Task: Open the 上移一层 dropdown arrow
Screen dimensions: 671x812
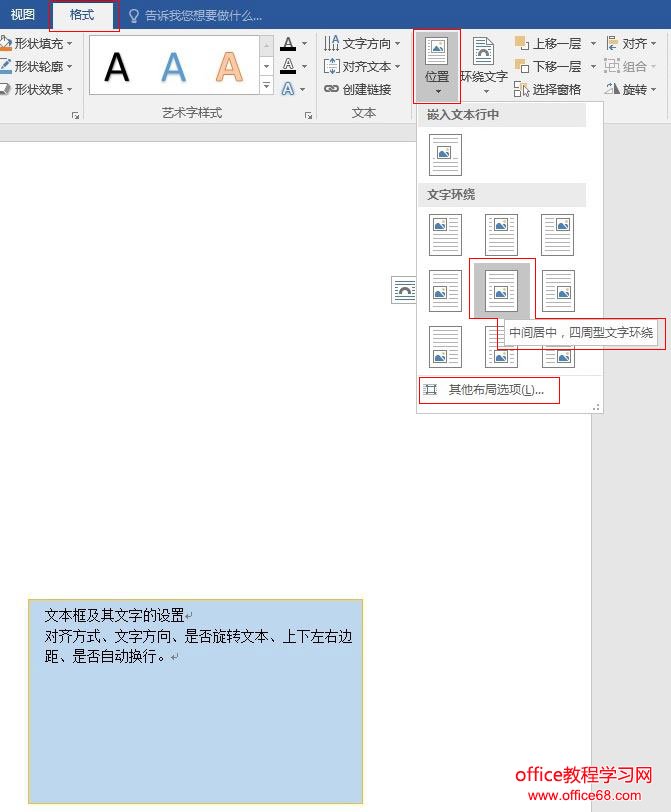Action: click(593, 44)
